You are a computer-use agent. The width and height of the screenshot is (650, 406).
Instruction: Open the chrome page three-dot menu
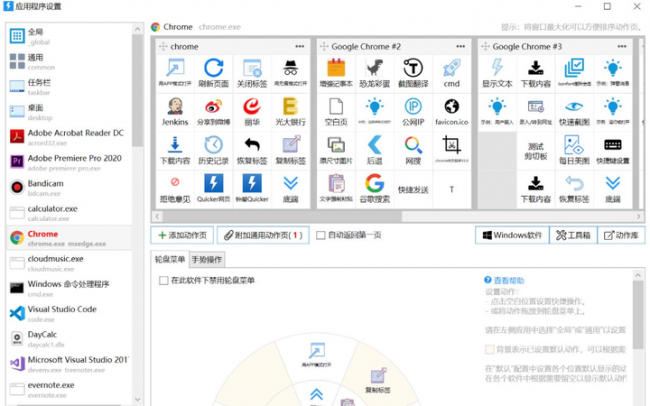point(300,46)
